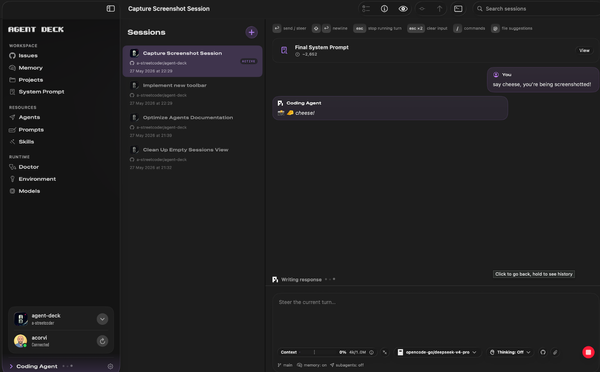The height and width of the screenshot is (372, 600).
Task: Open the task list icon in top toolbar
Action: pos(366,9)
